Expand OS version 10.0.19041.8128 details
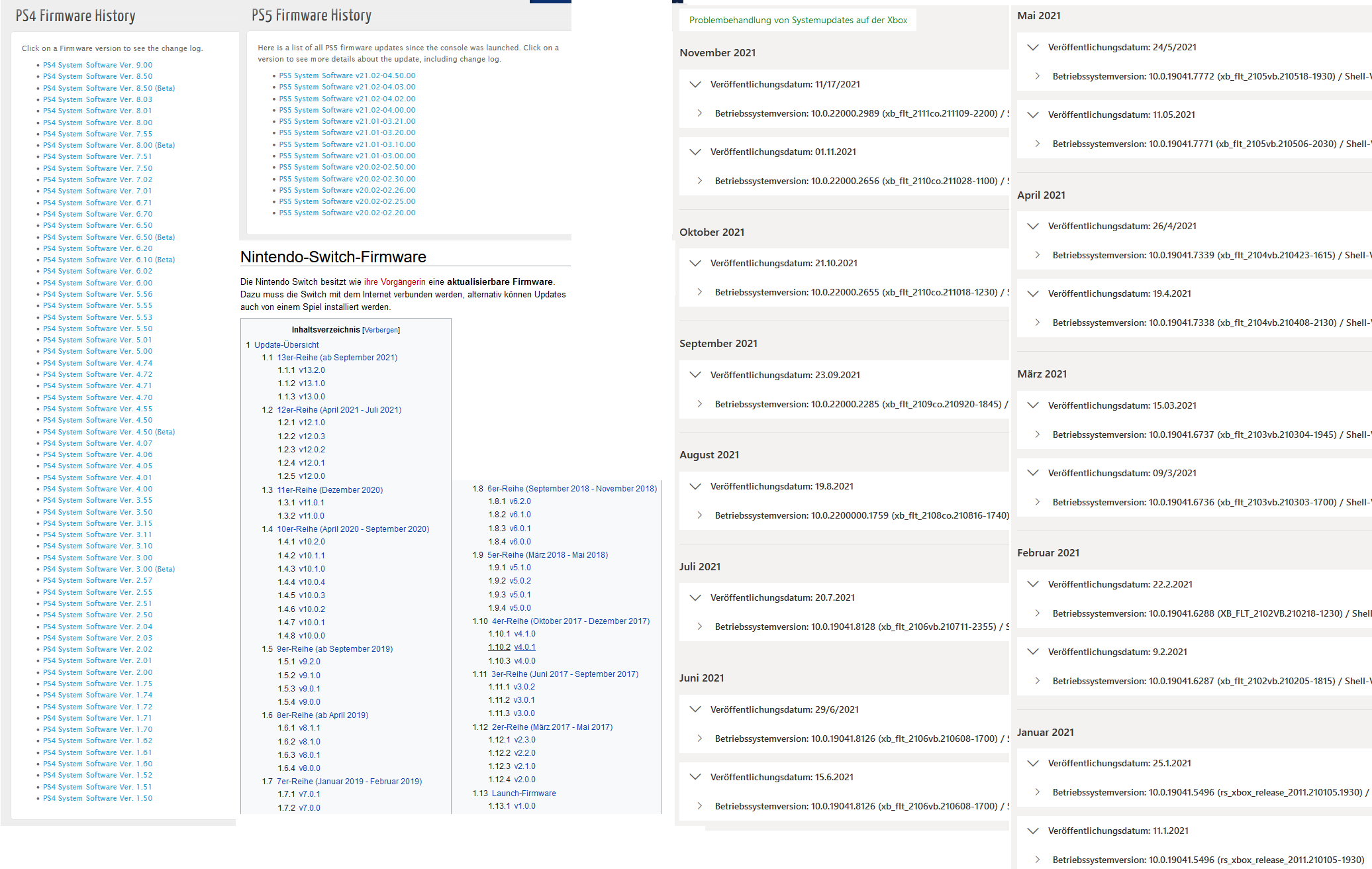 click(x=700, y=627)
